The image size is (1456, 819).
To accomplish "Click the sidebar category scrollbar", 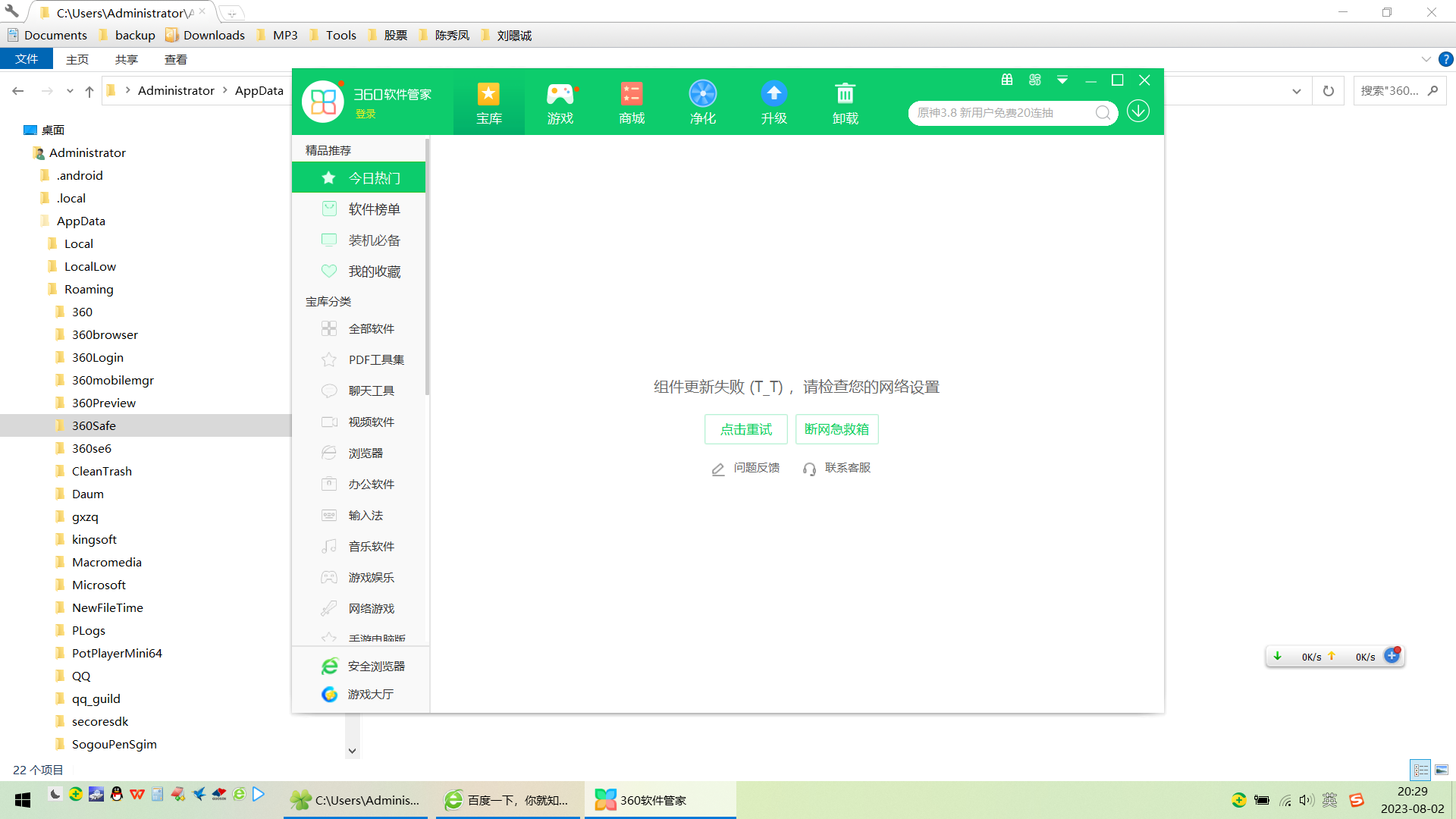I will point(427,266).
